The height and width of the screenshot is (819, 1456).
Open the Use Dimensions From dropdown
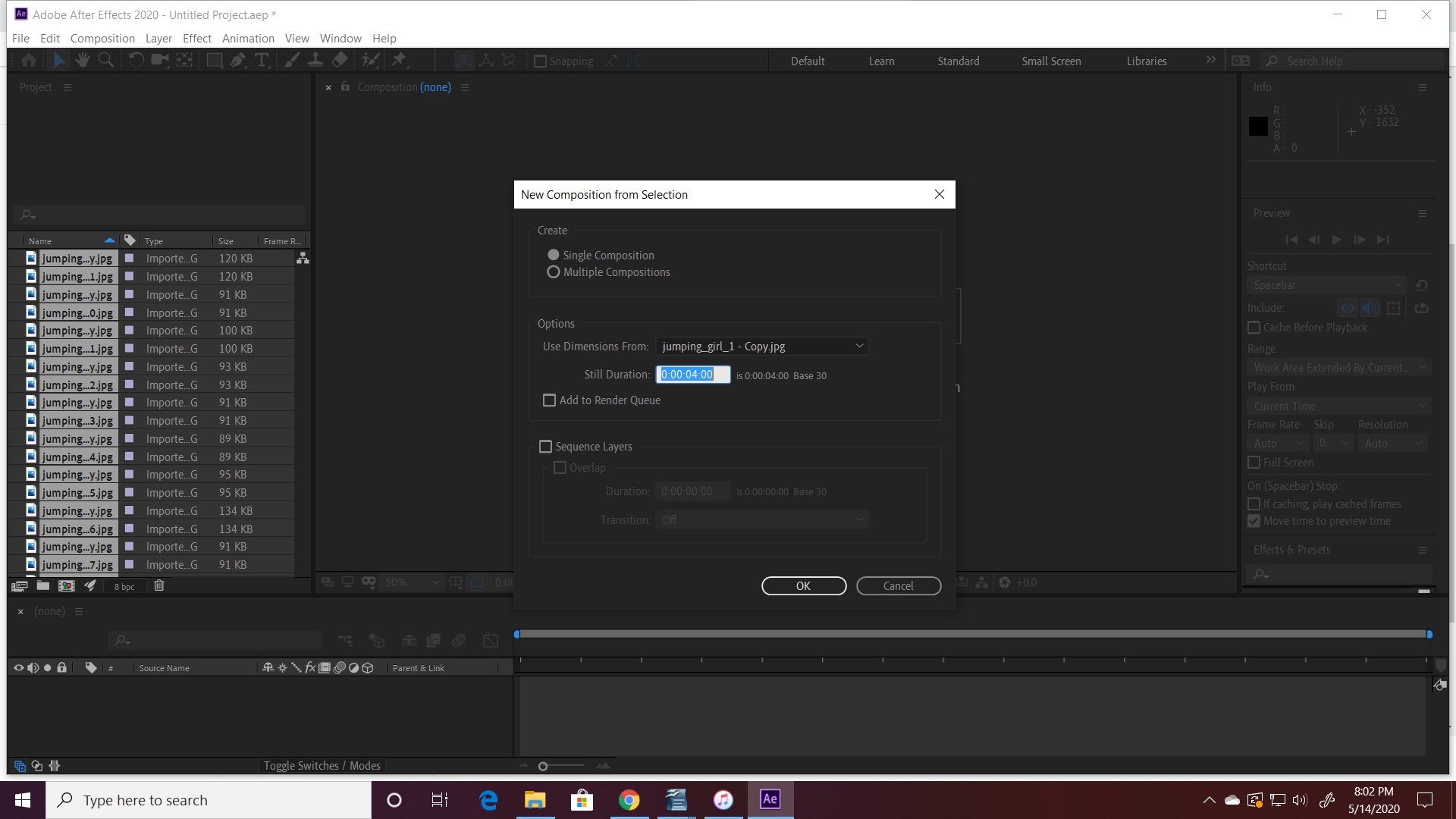click(761, 346)
